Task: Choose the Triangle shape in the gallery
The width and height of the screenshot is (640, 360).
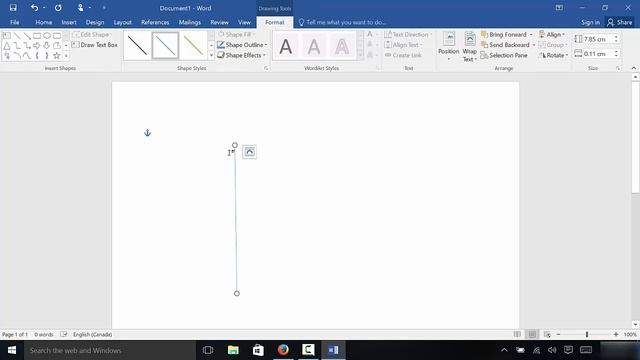Action: coord(7,46)
